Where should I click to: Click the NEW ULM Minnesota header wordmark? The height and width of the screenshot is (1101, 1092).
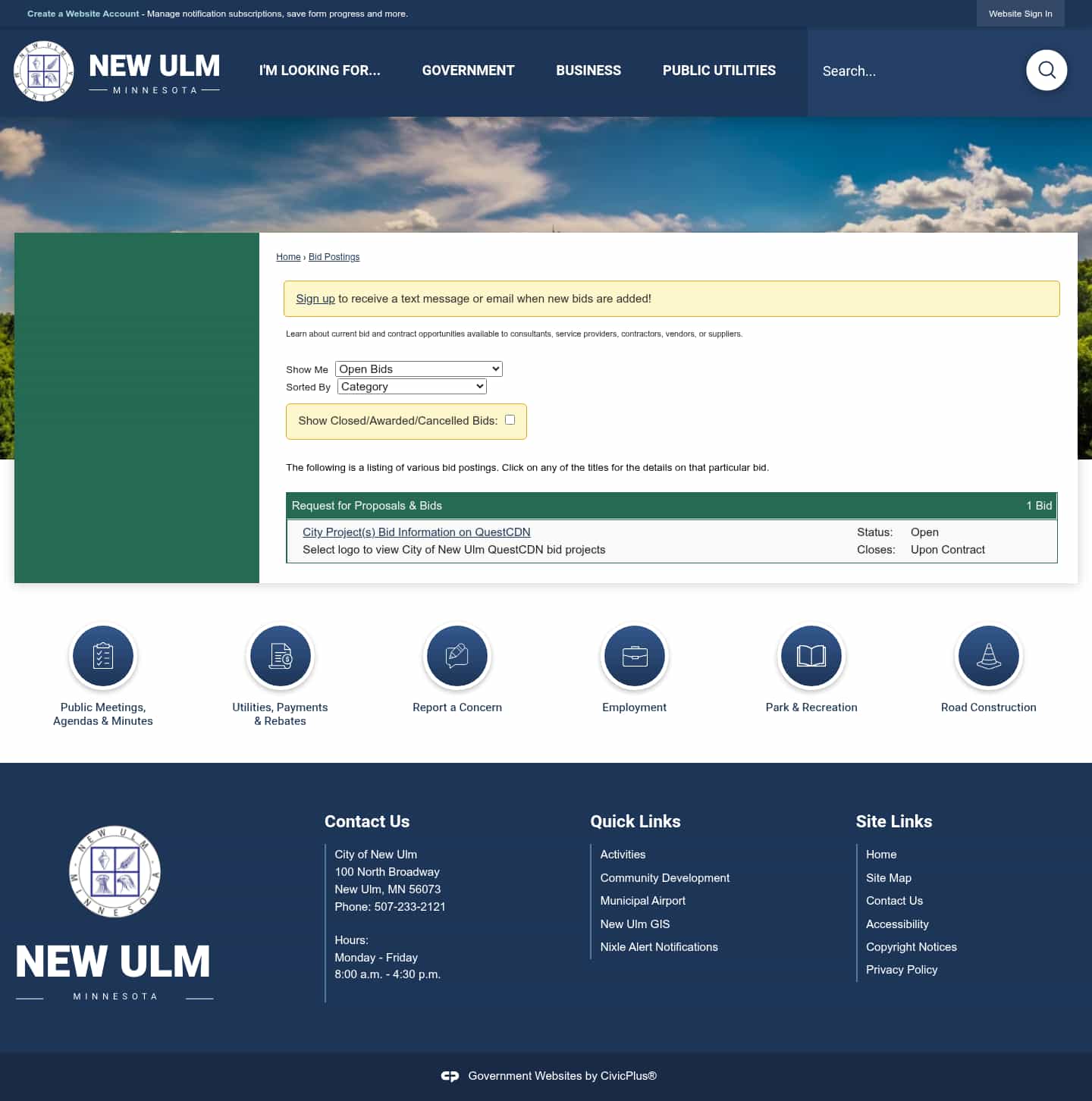pyautogui.click(x=155, y=73)
